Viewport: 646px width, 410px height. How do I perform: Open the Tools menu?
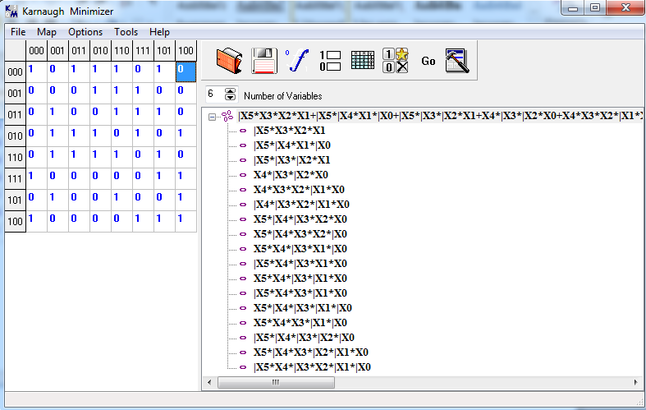coord(126,32)
